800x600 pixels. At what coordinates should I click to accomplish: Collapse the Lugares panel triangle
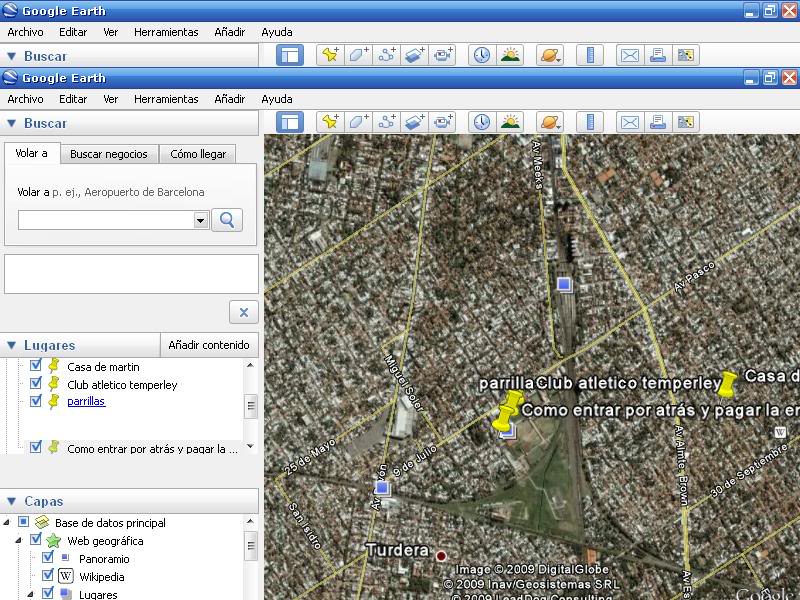point(11,345)
